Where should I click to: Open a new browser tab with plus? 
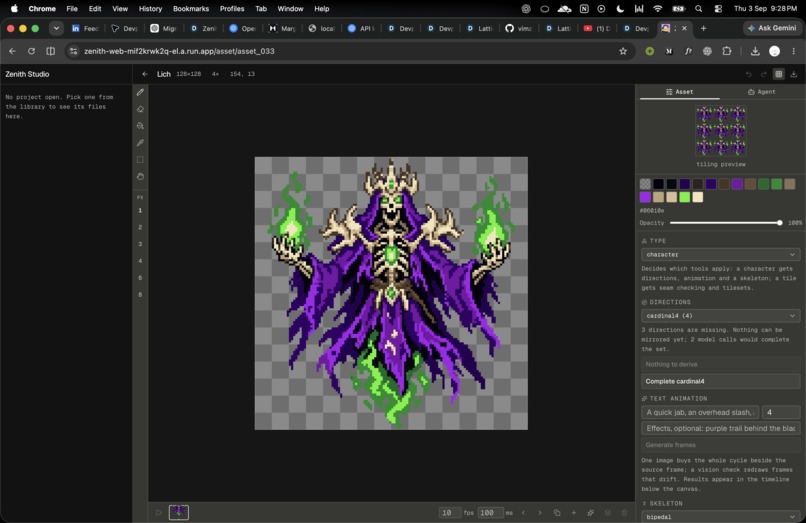tap(703, 28)
